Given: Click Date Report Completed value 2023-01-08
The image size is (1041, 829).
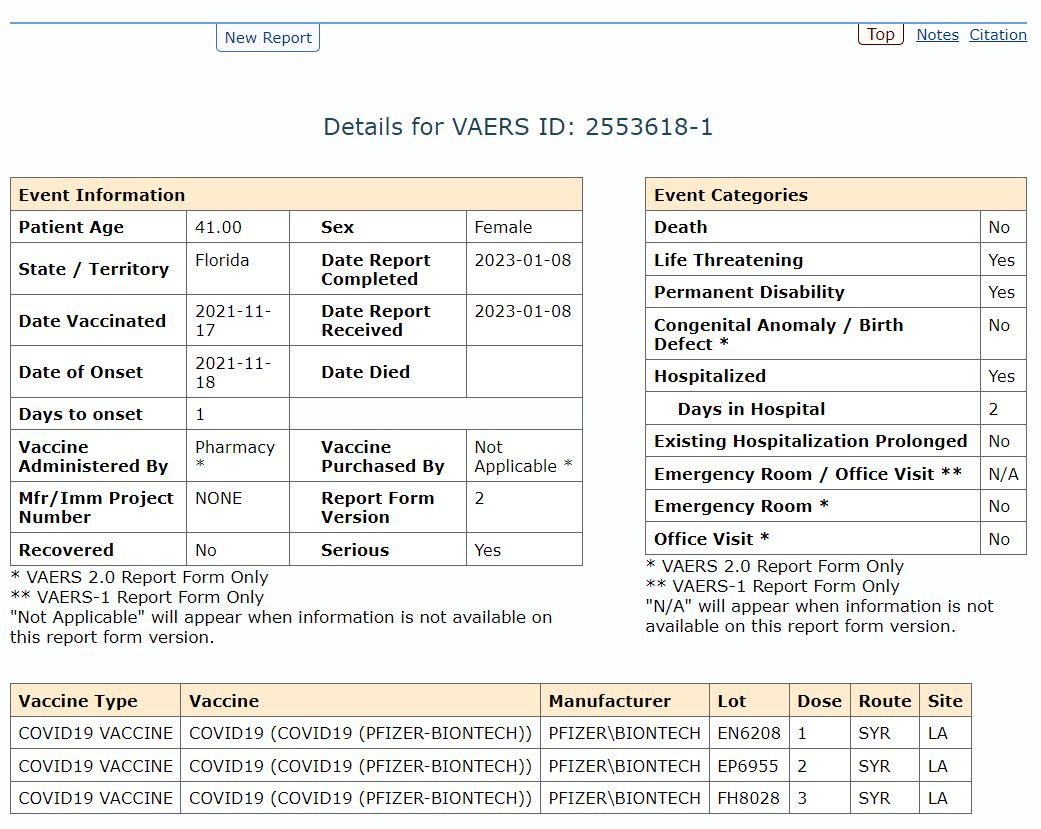Looking at the screenshot, I should click(522, 260).
